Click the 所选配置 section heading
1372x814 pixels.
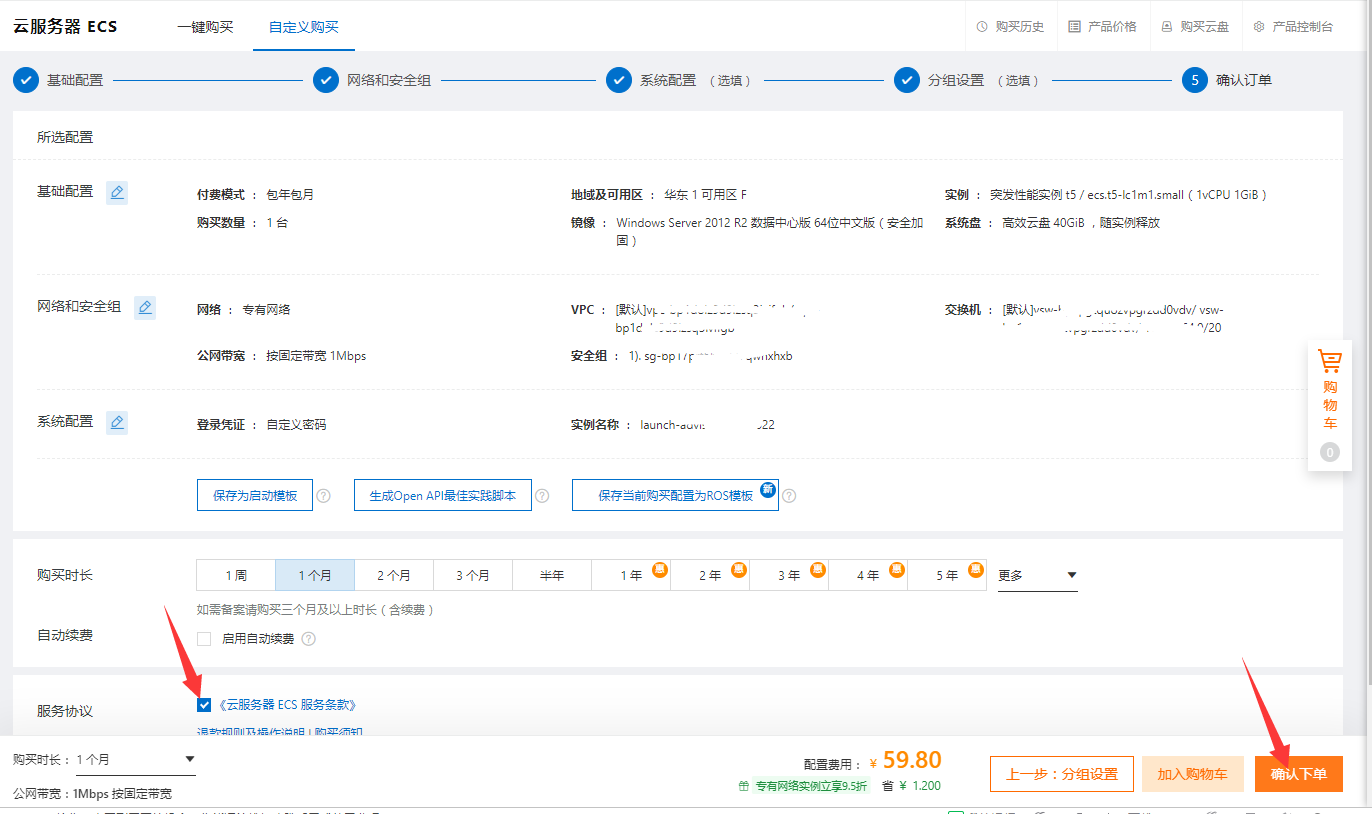coord(65,137)
